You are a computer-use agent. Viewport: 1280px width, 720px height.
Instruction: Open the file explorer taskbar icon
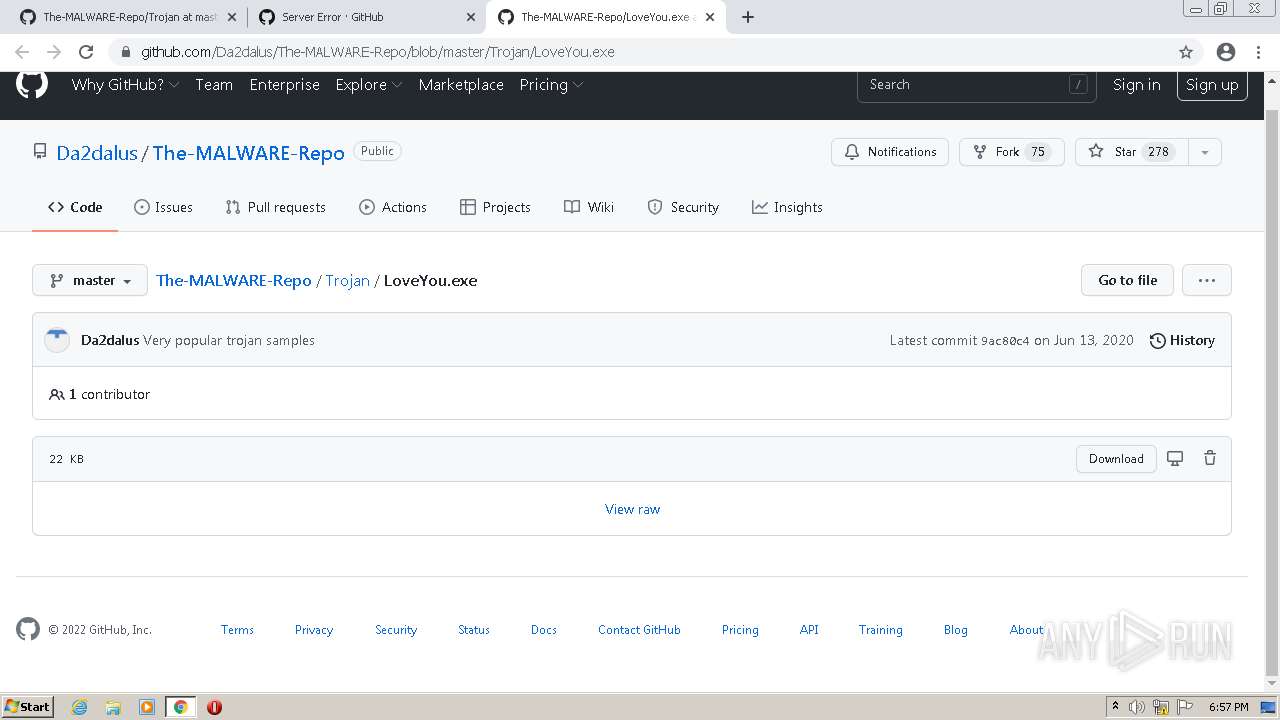pos(113,707)
